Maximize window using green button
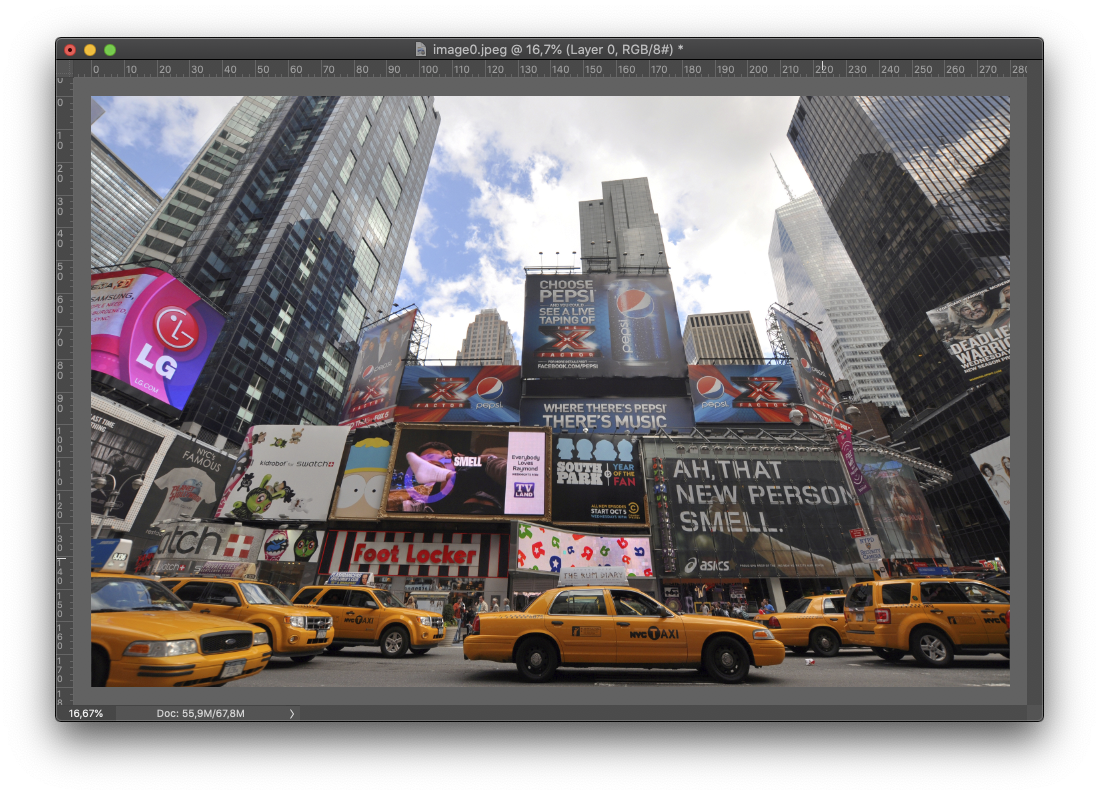1099x795 pixels. pyautogui.click(x=110, y=50)
